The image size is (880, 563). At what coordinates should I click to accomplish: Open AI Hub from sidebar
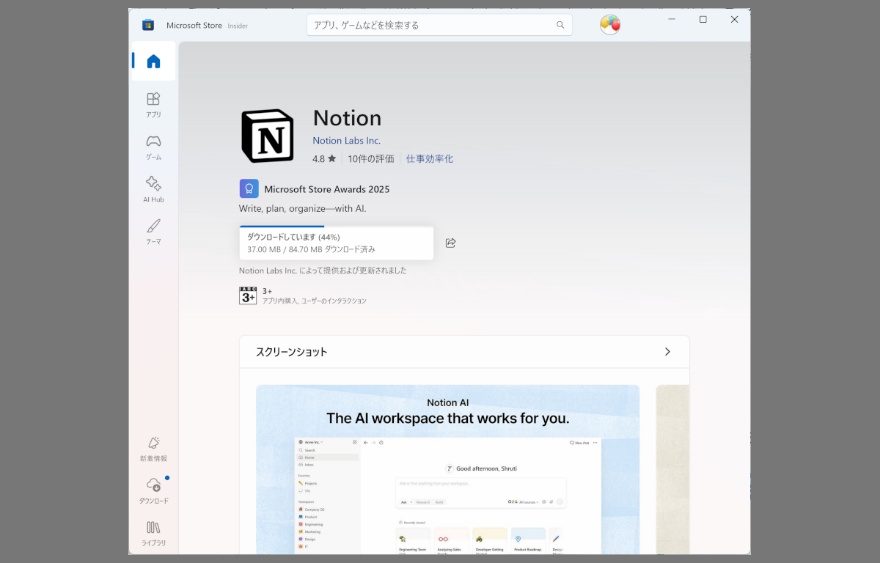tap(153, 188)
